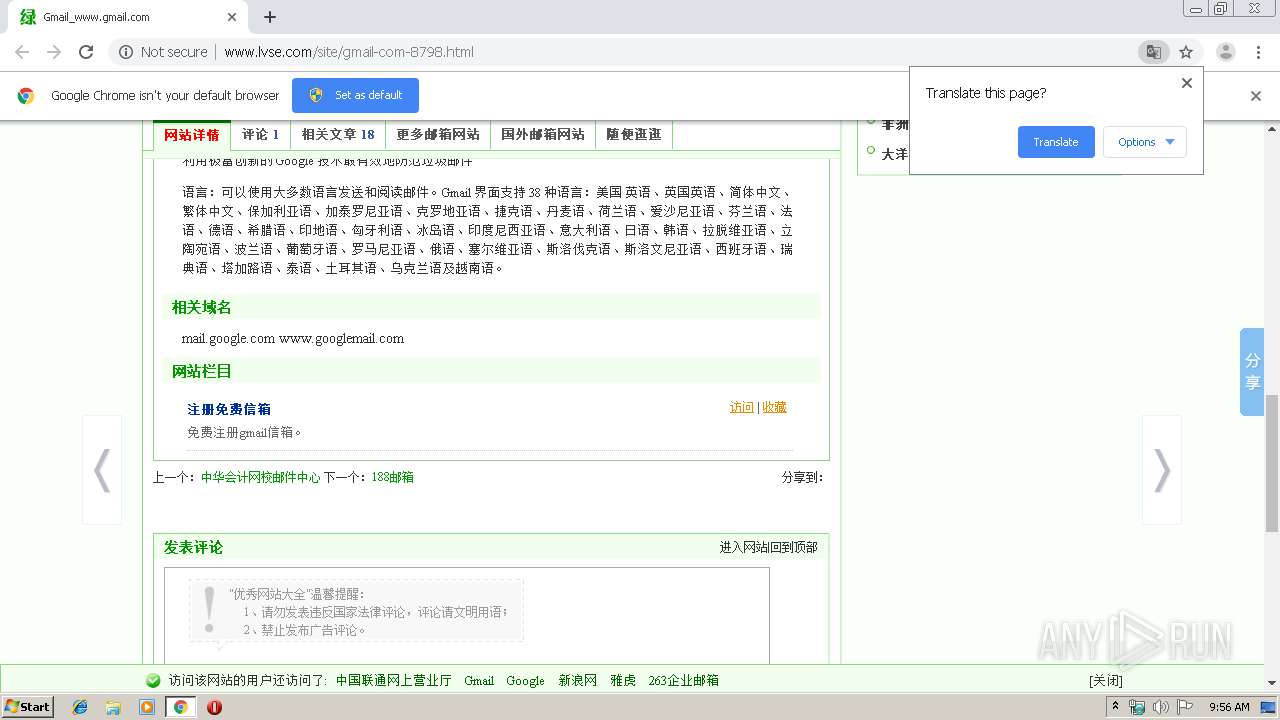Screen dimensions: 1280x720
Task: Open the Google link in footer bar
Action: click(x=525, y=680)
